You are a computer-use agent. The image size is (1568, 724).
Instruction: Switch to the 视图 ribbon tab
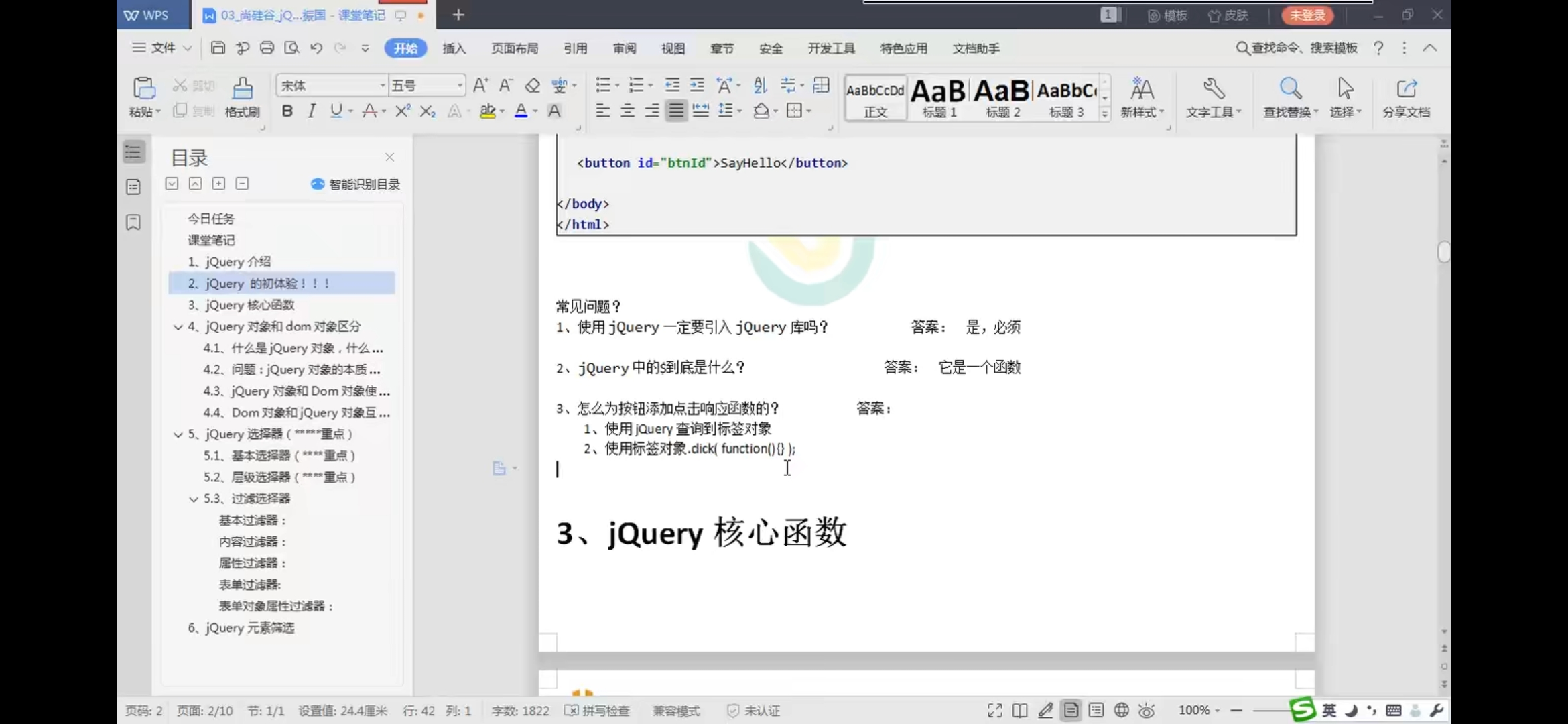(x=673, y=48)
